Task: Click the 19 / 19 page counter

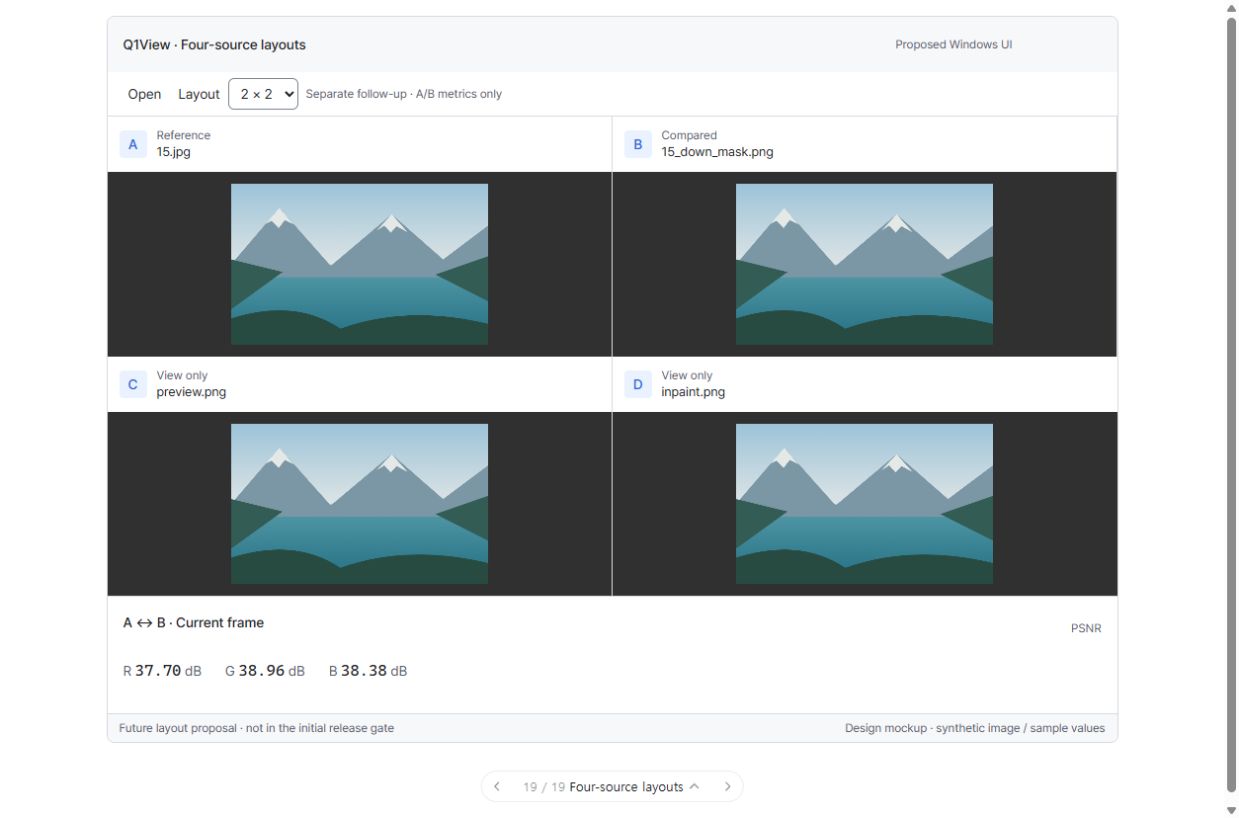Action: point(544,787)
